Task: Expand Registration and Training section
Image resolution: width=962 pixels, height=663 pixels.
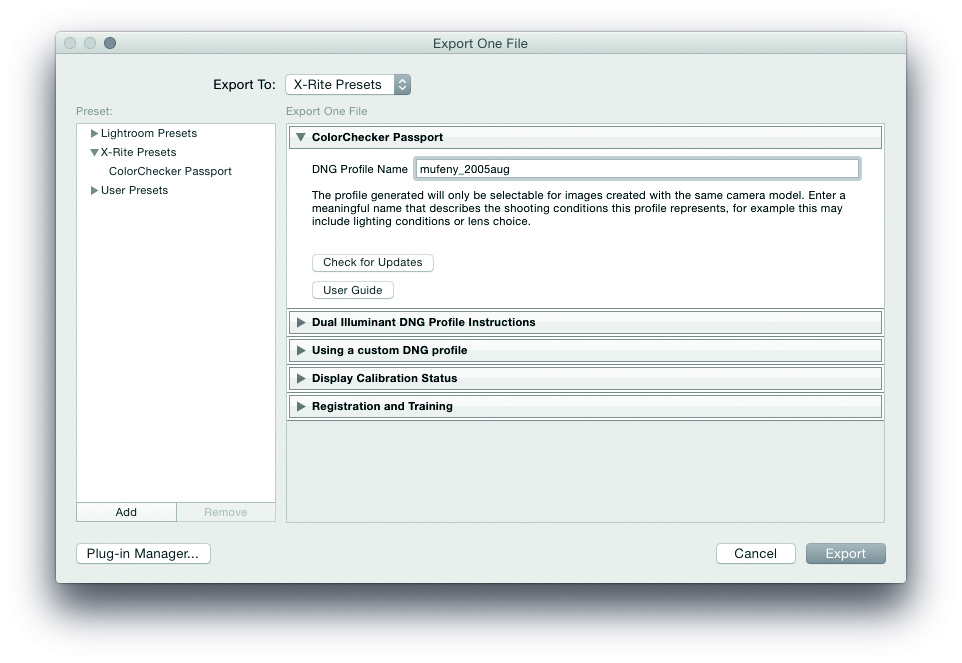Action: (301, 407)
